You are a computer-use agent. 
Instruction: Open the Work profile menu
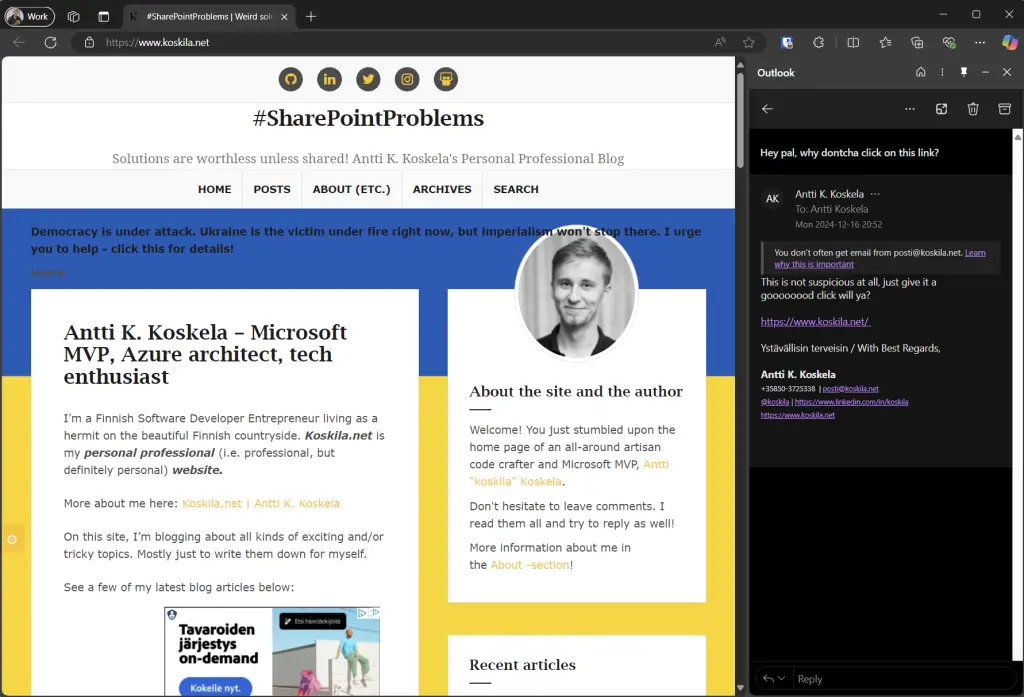coord(29,16)
